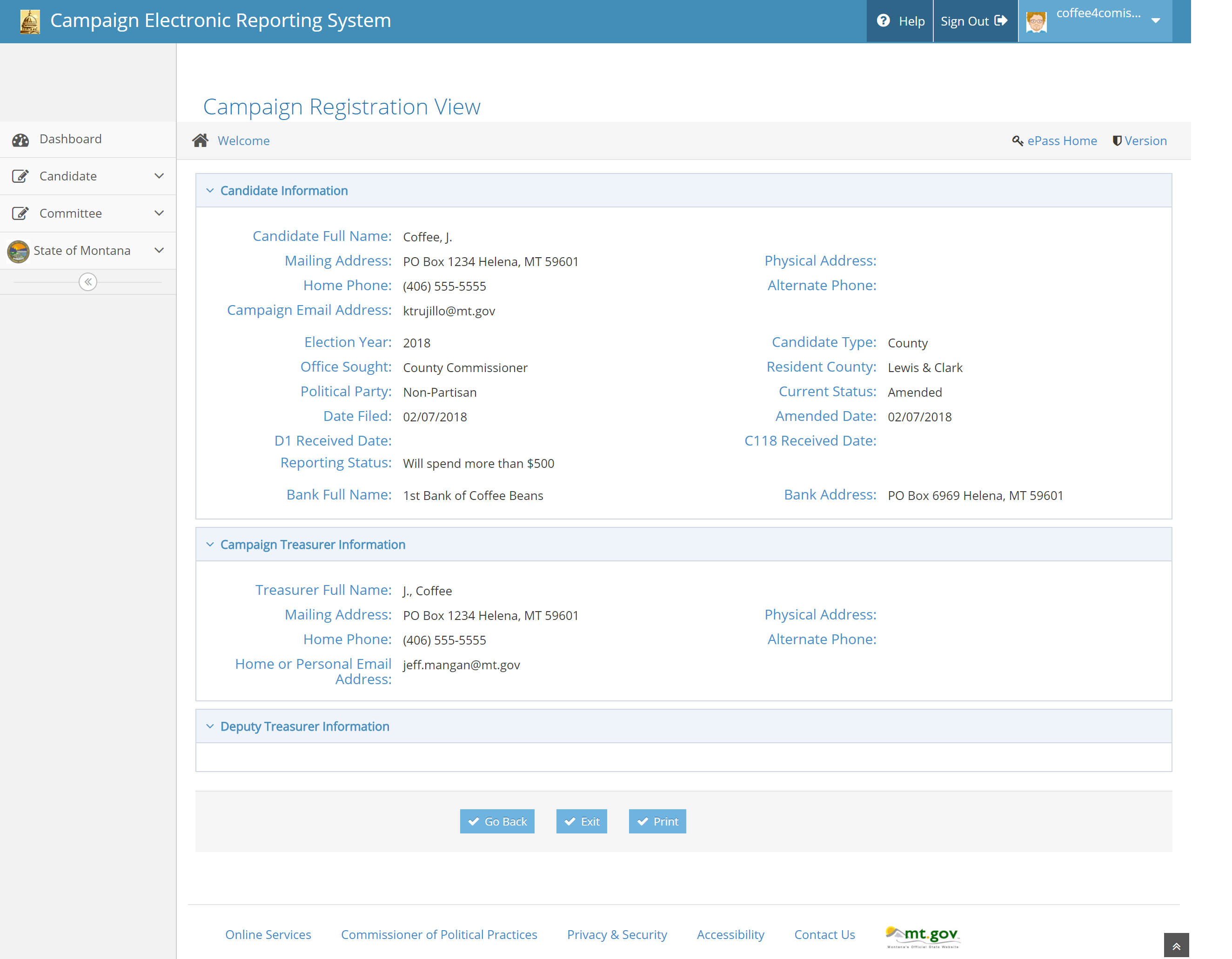The image size is (1232, 959).
Task: Open Commissioner of Political Practices link
Action: pos(439,935)
